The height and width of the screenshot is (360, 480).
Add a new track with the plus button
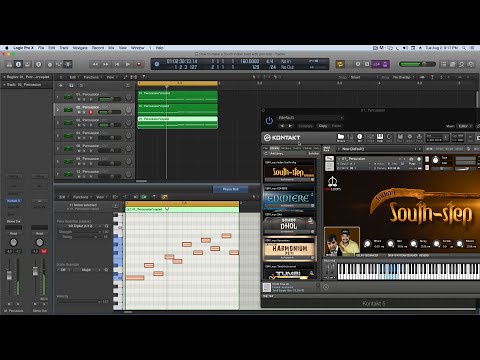[61, 85]
